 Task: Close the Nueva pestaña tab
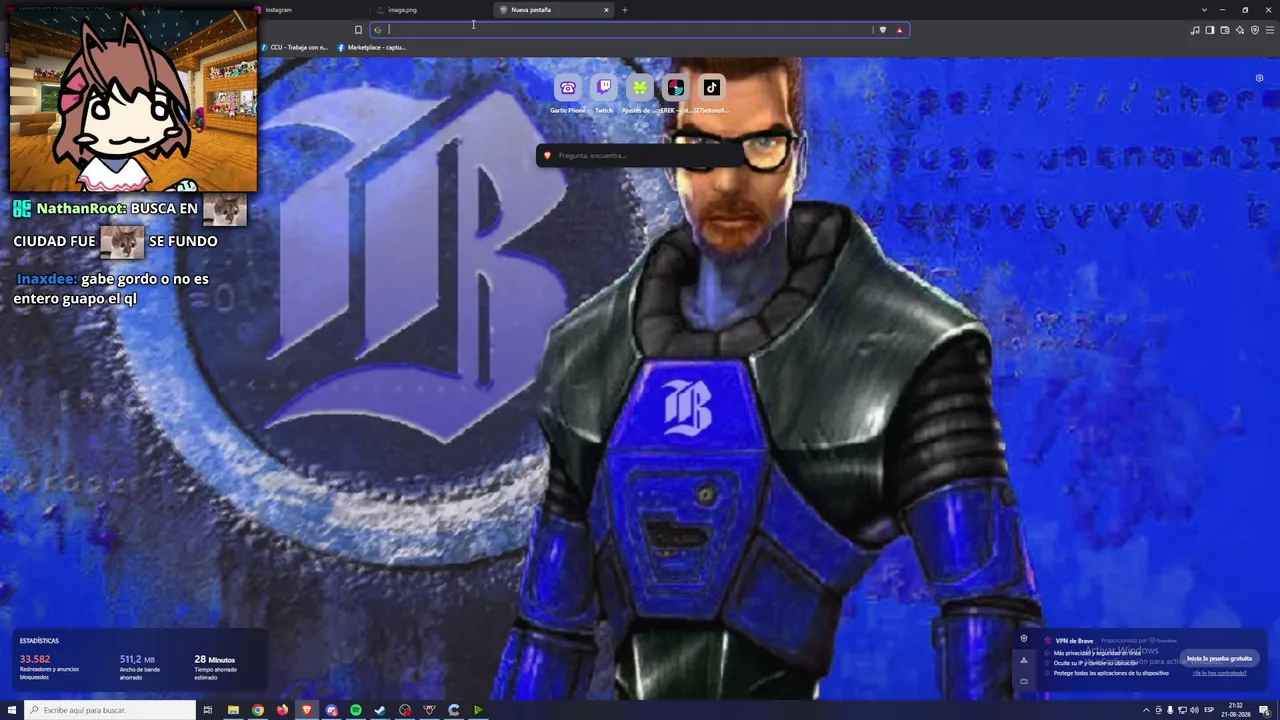606,10
